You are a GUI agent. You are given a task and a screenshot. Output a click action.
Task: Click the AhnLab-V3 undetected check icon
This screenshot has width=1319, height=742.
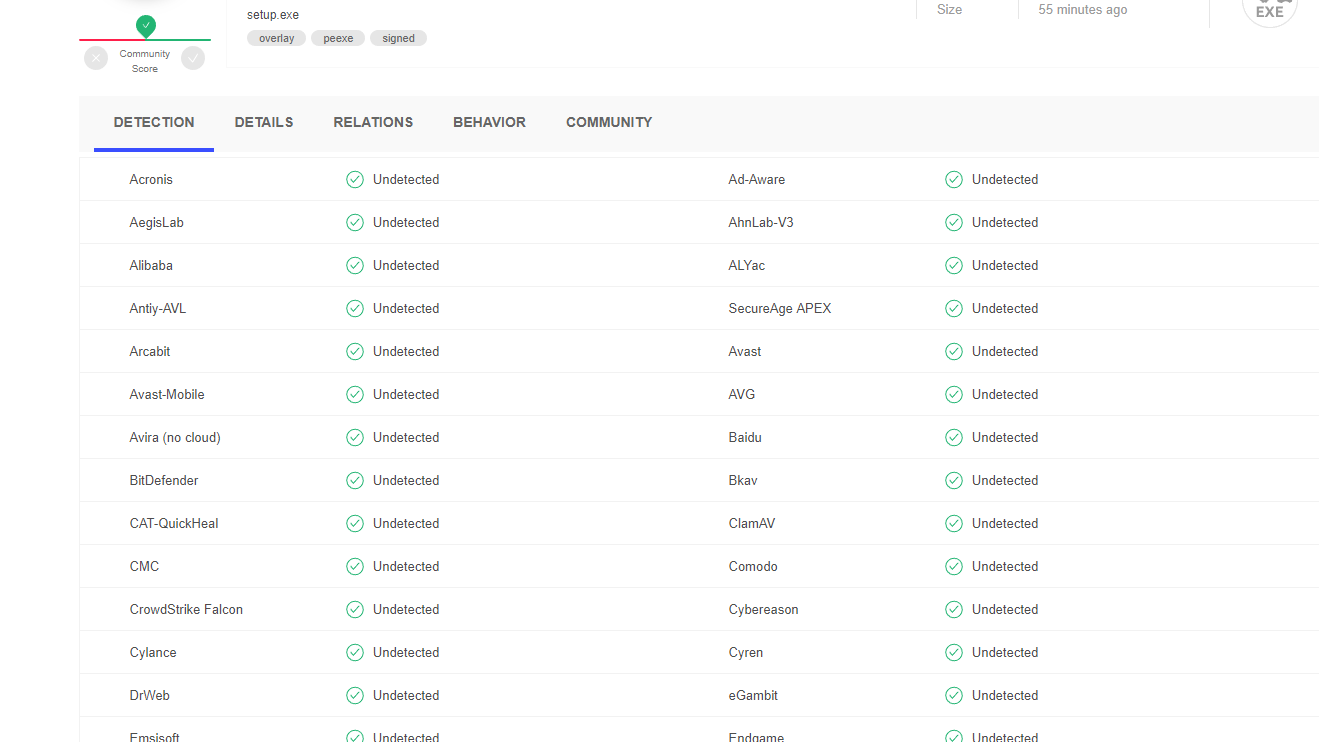click(x=954, y=222)
